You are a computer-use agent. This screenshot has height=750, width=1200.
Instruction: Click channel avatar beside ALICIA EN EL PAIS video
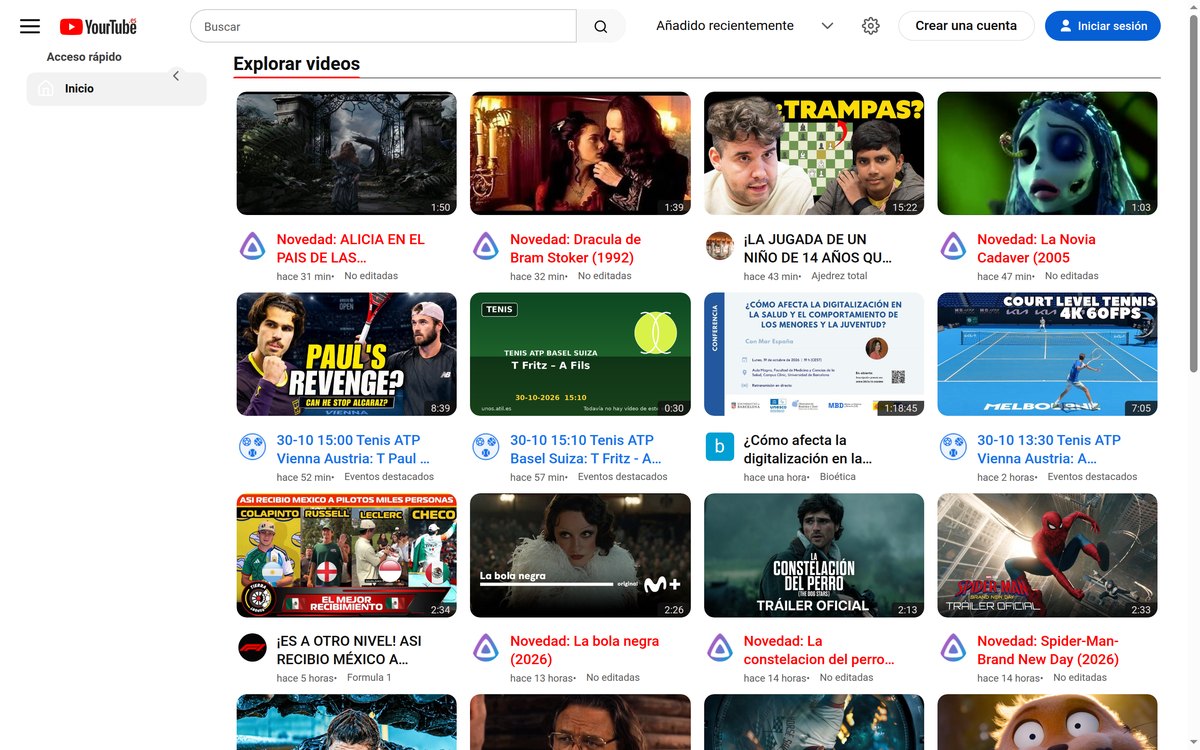click(253, 246)
